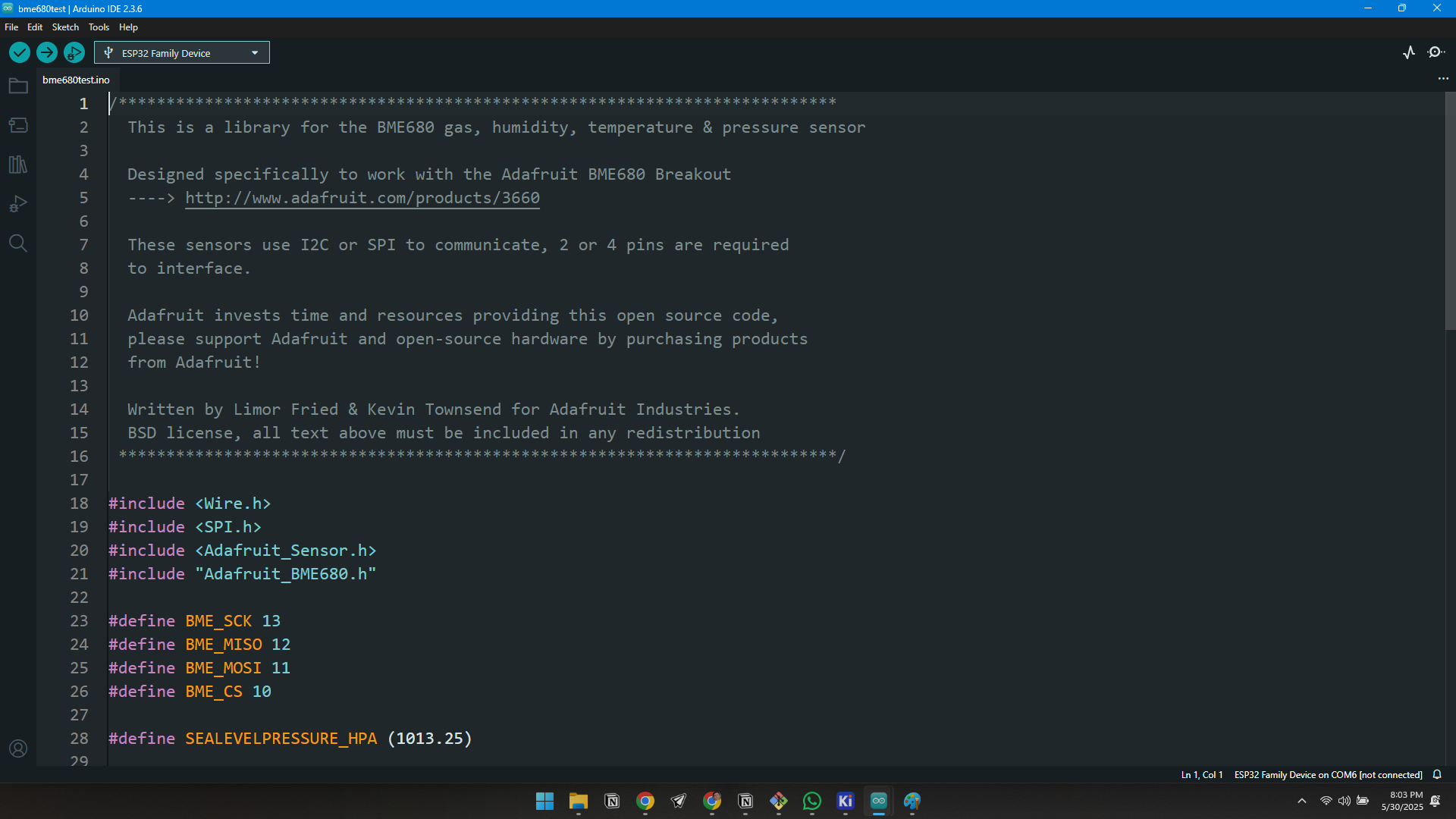This screenshot has height=819, width=1456.
Task: Open the Boards Manager sidebar
Action: point(18,125)
